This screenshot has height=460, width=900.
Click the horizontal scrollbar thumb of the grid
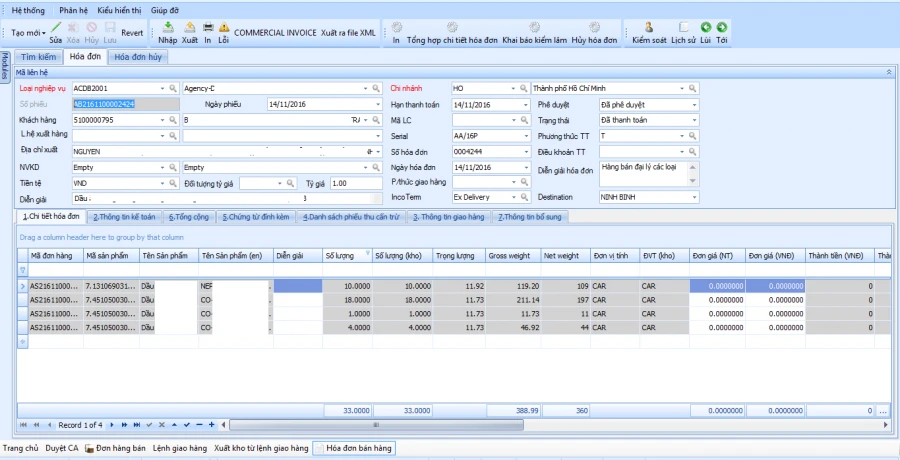tap(376, 425)
